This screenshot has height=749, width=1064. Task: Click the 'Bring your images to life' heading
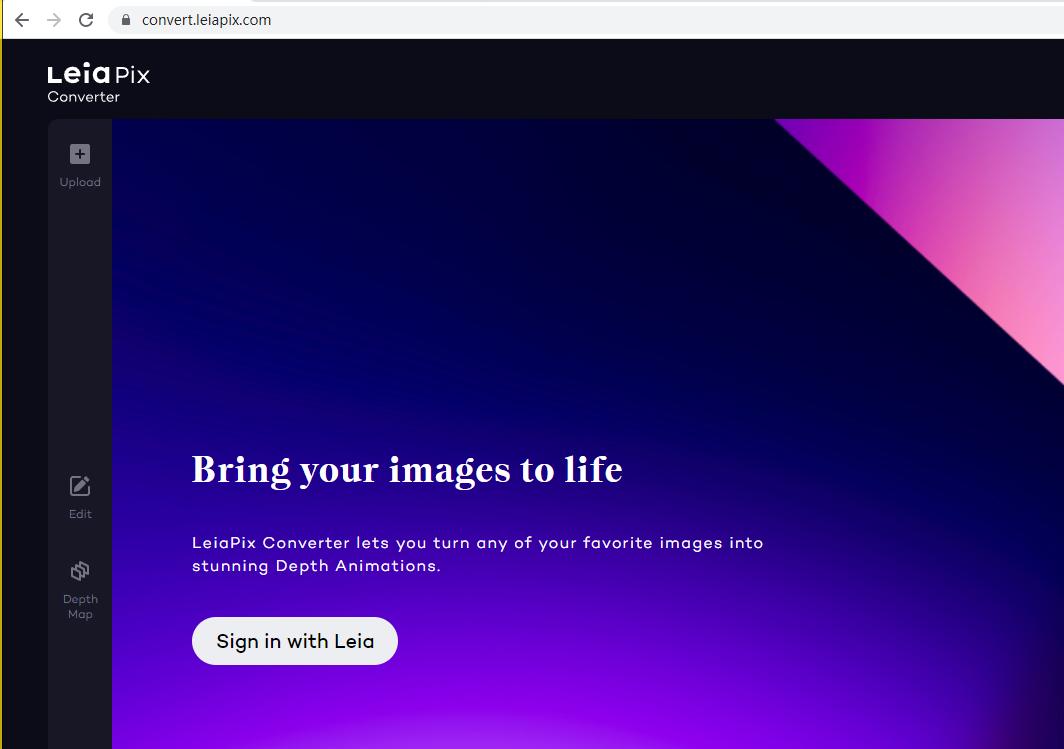coord(407,470)
